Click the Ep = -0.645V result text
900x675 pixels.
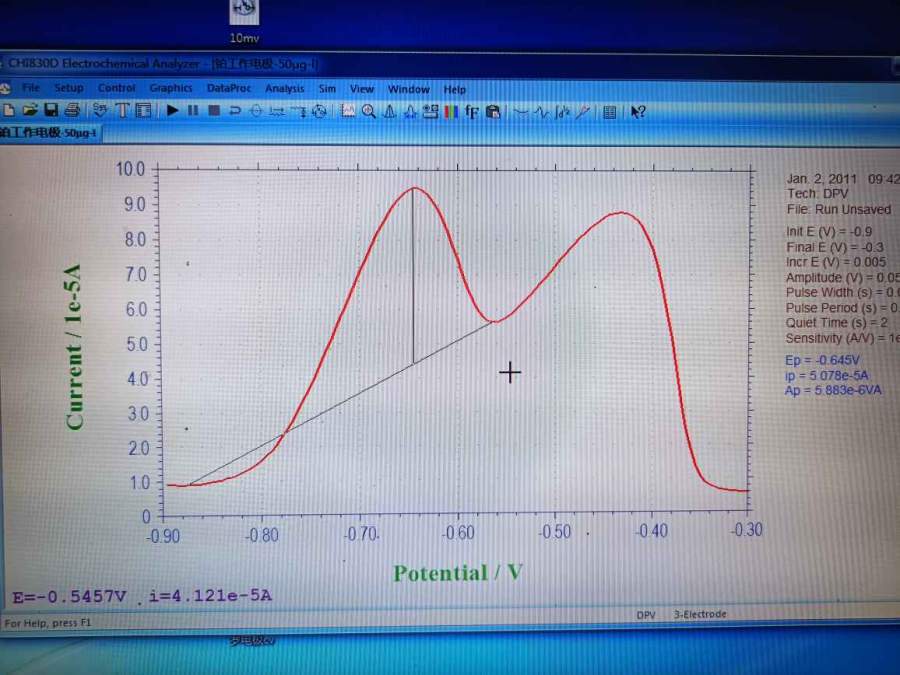tap(822, 360)
